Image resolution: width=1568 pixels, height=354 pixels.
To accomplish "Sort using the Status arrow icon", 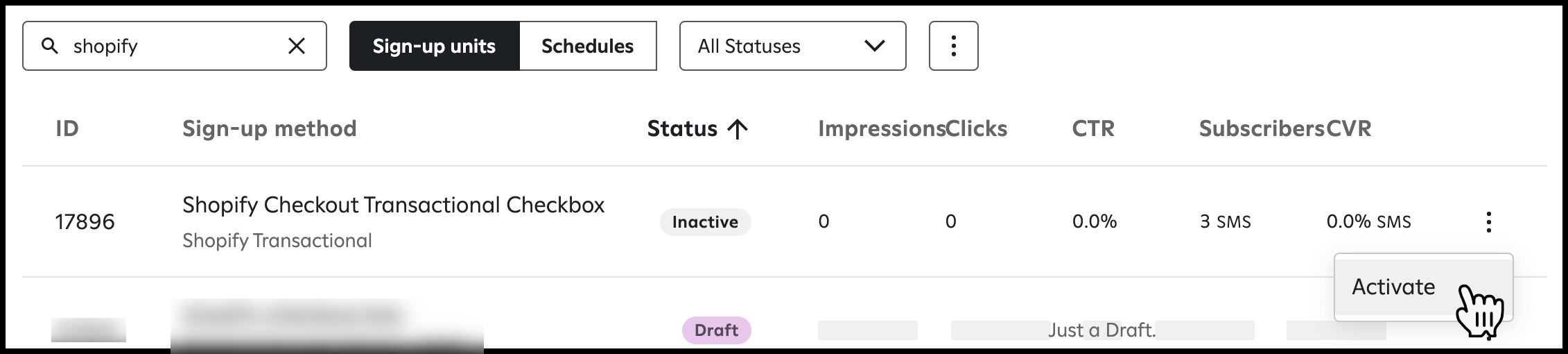I will pyautogui.click(x=738, y=128).
